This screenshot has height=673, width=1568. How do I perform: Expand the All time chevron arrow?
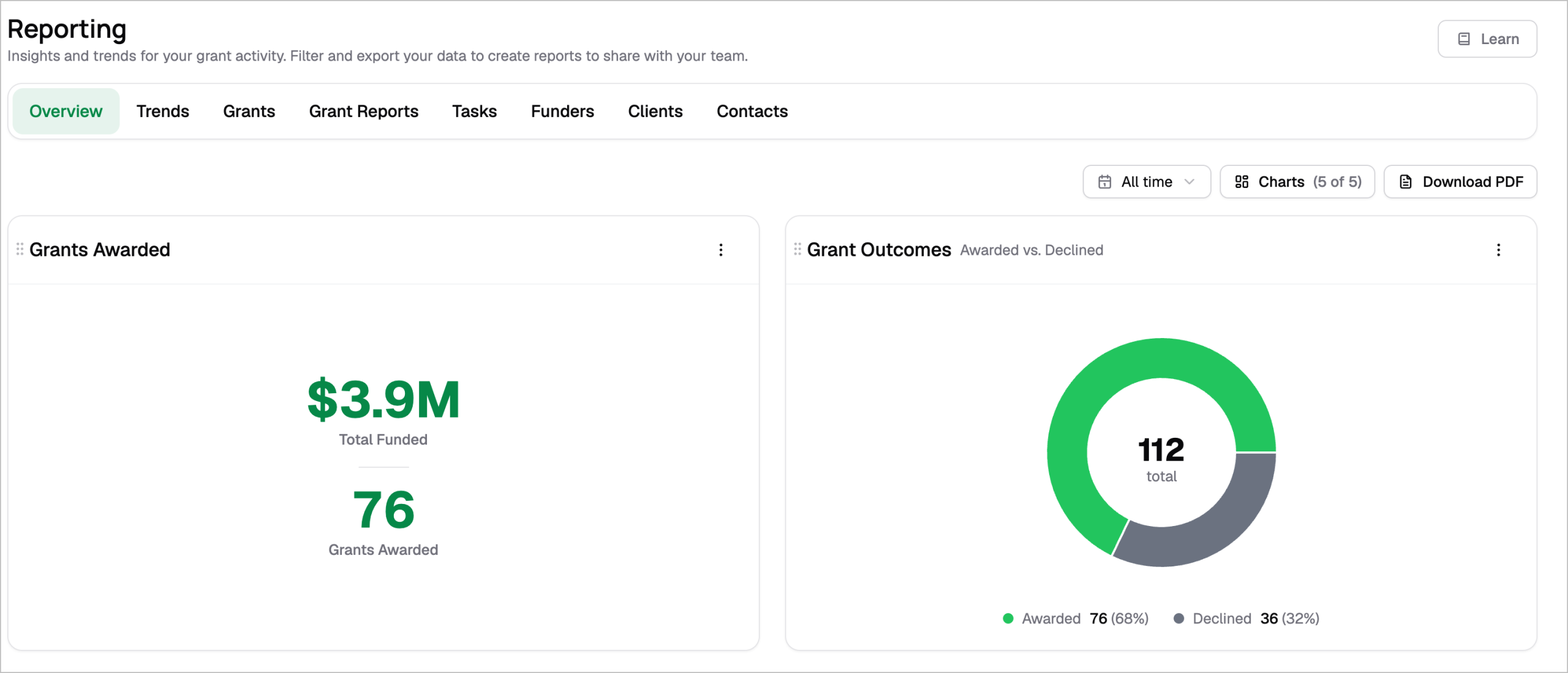tap(1189, 182)
